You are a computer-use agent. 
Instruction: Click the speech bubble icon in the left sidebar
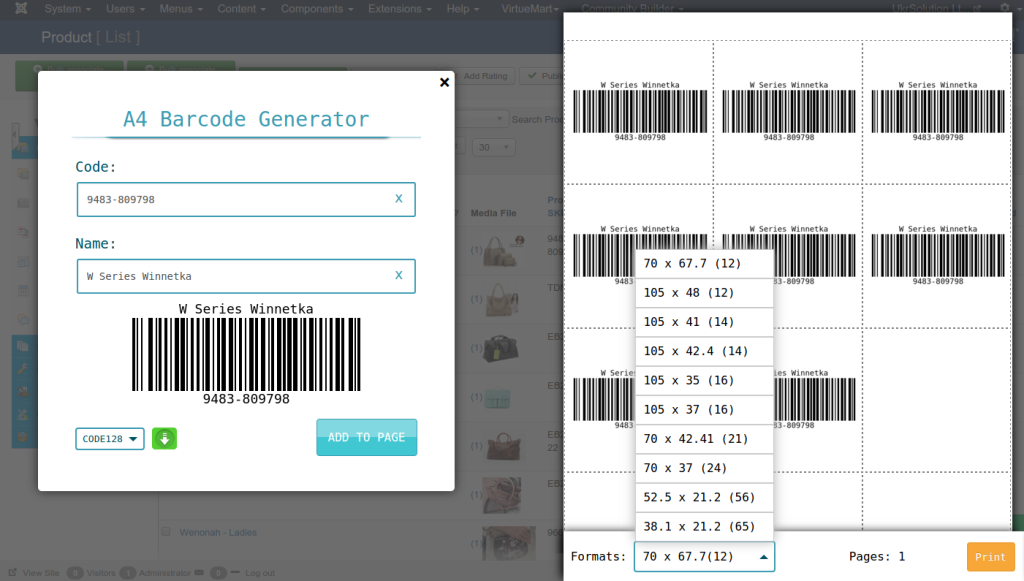pos(22,320)
